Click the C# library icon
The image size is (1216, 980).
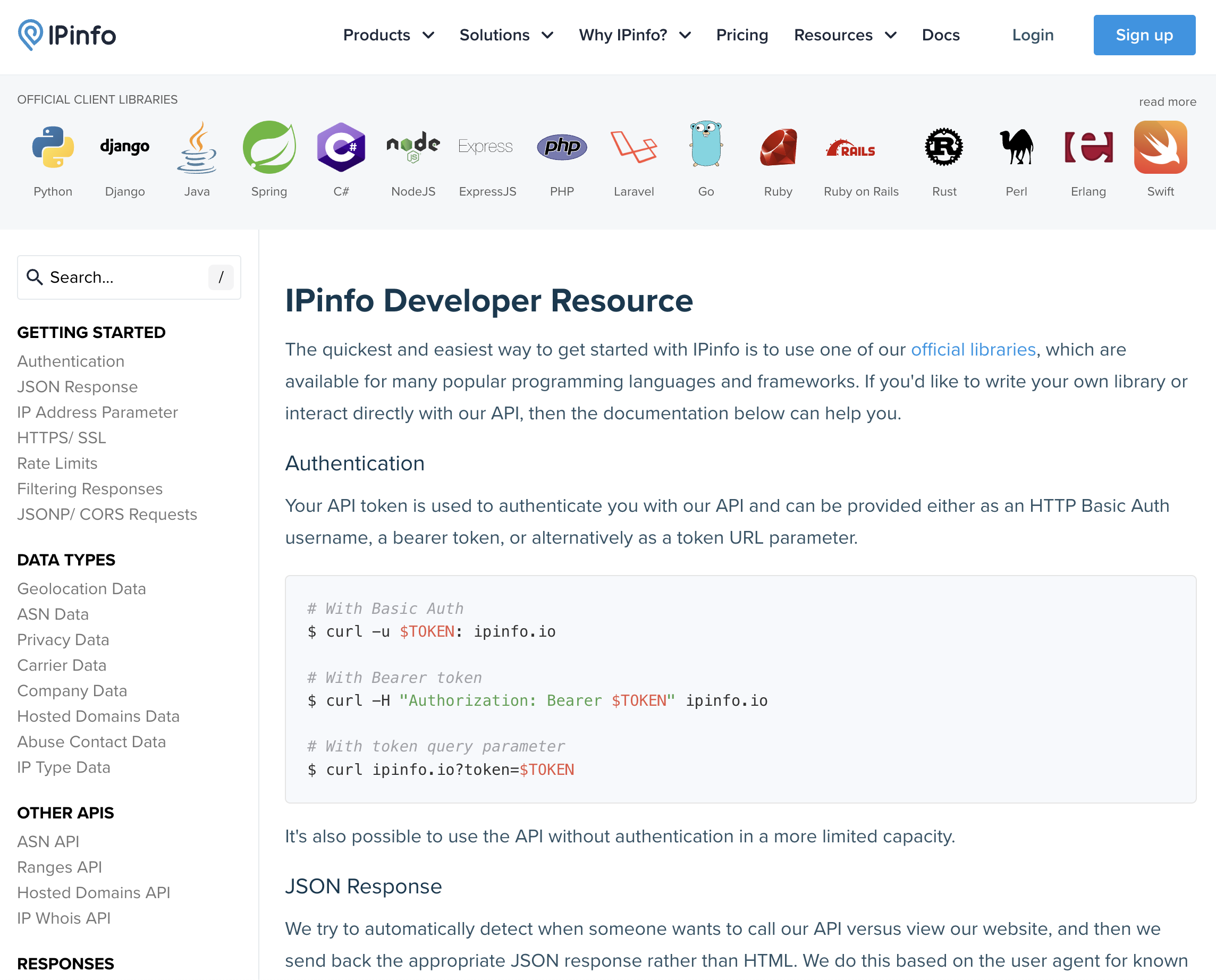pos(341,147)
